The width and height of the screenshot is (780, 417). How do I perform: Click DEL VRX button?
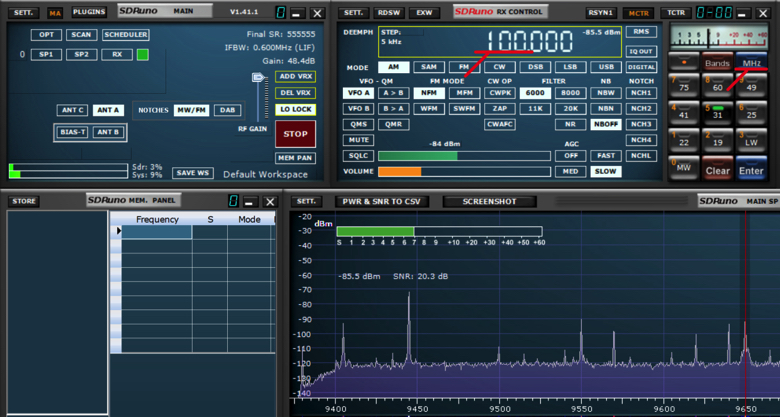pyautogui.click(x=295, y=93)
